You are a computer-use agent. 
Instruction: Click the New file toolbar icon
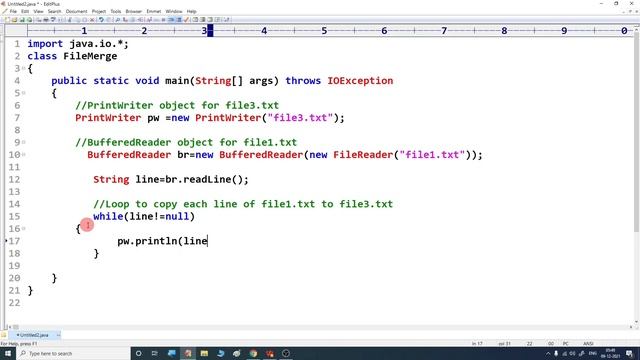7,20
